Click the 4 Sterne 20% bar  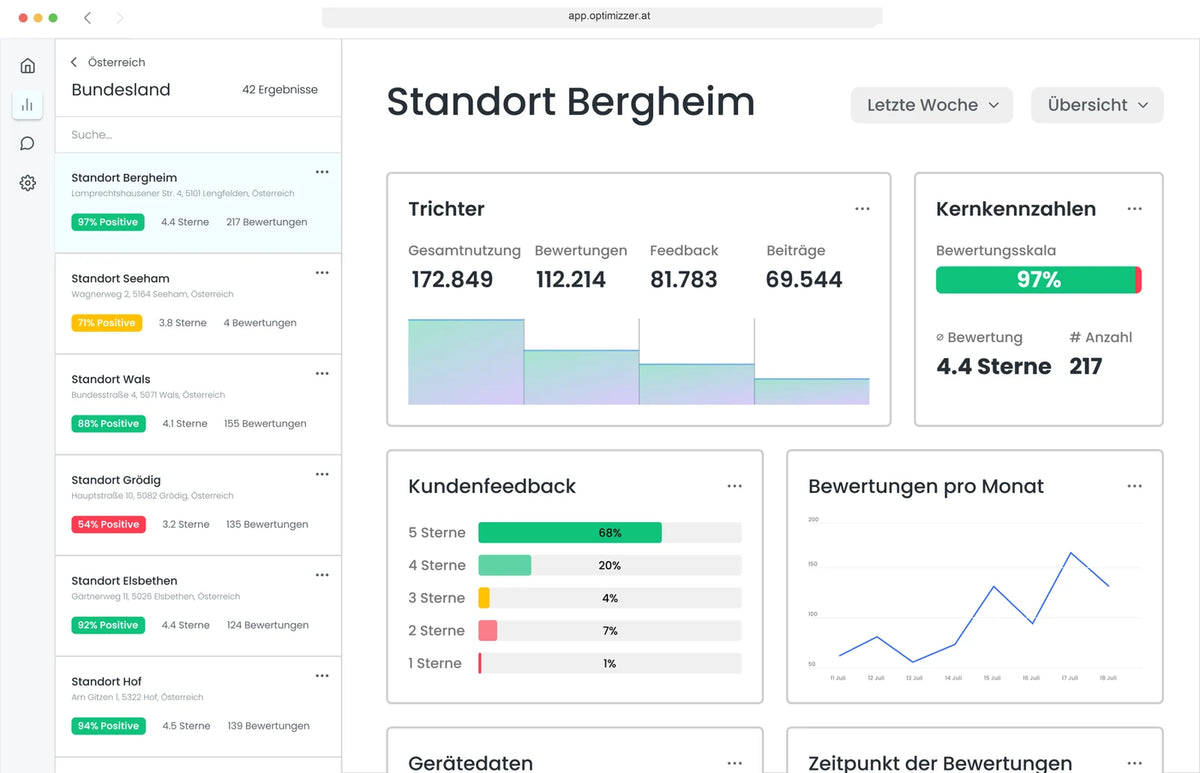(x=610, y=565)
